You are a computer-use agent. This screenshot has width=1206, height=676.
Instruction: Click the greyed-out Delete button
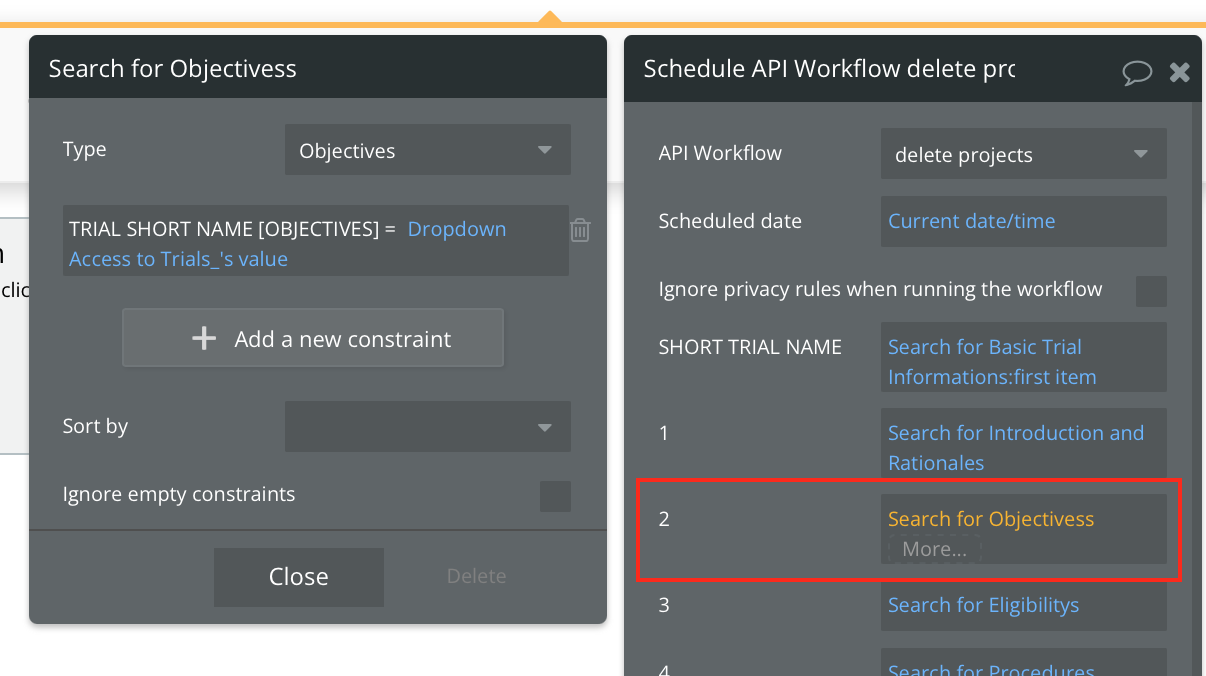476,576
